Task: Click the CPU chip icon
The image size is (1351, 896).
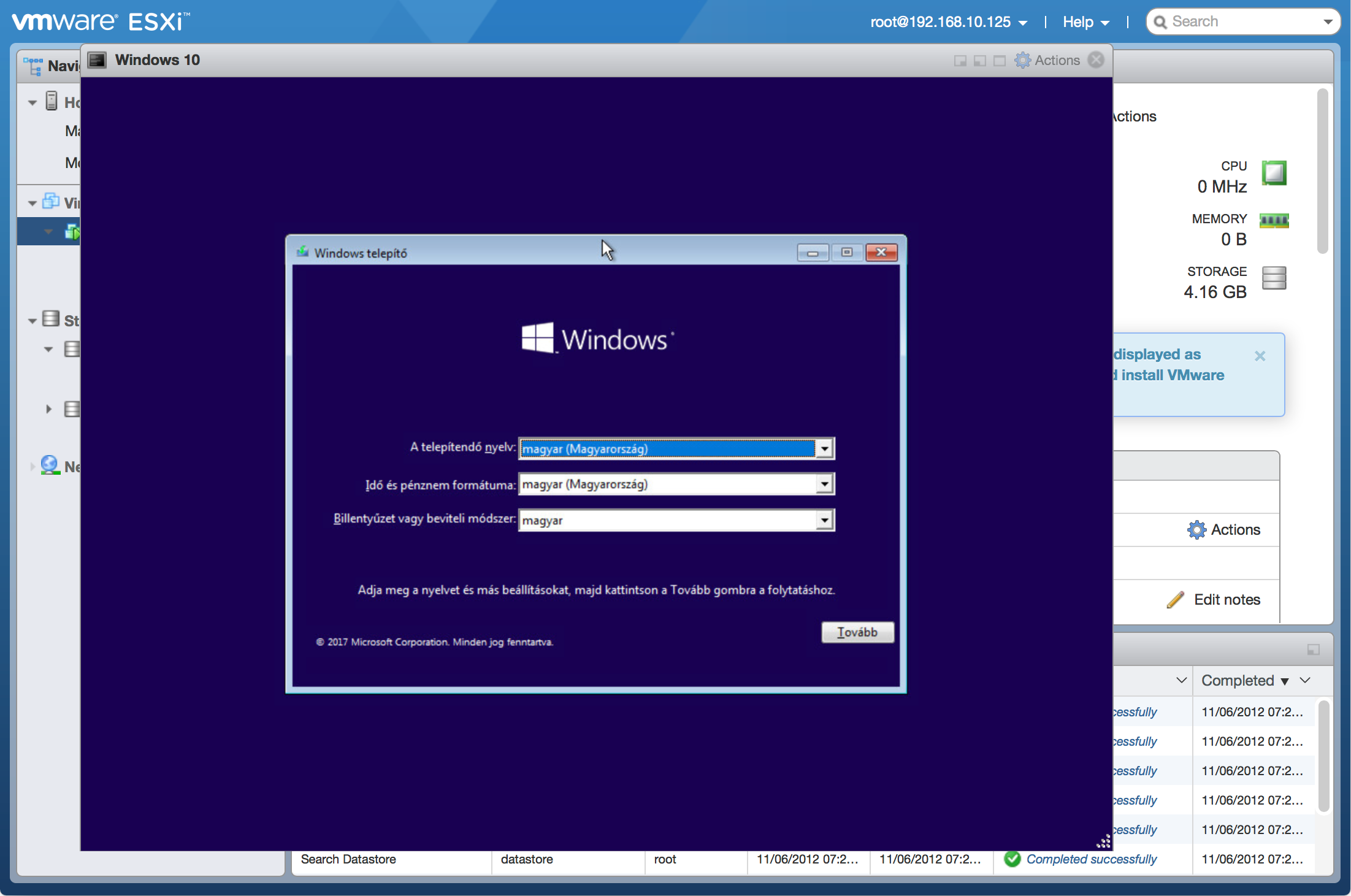Action: (1274, 173)
